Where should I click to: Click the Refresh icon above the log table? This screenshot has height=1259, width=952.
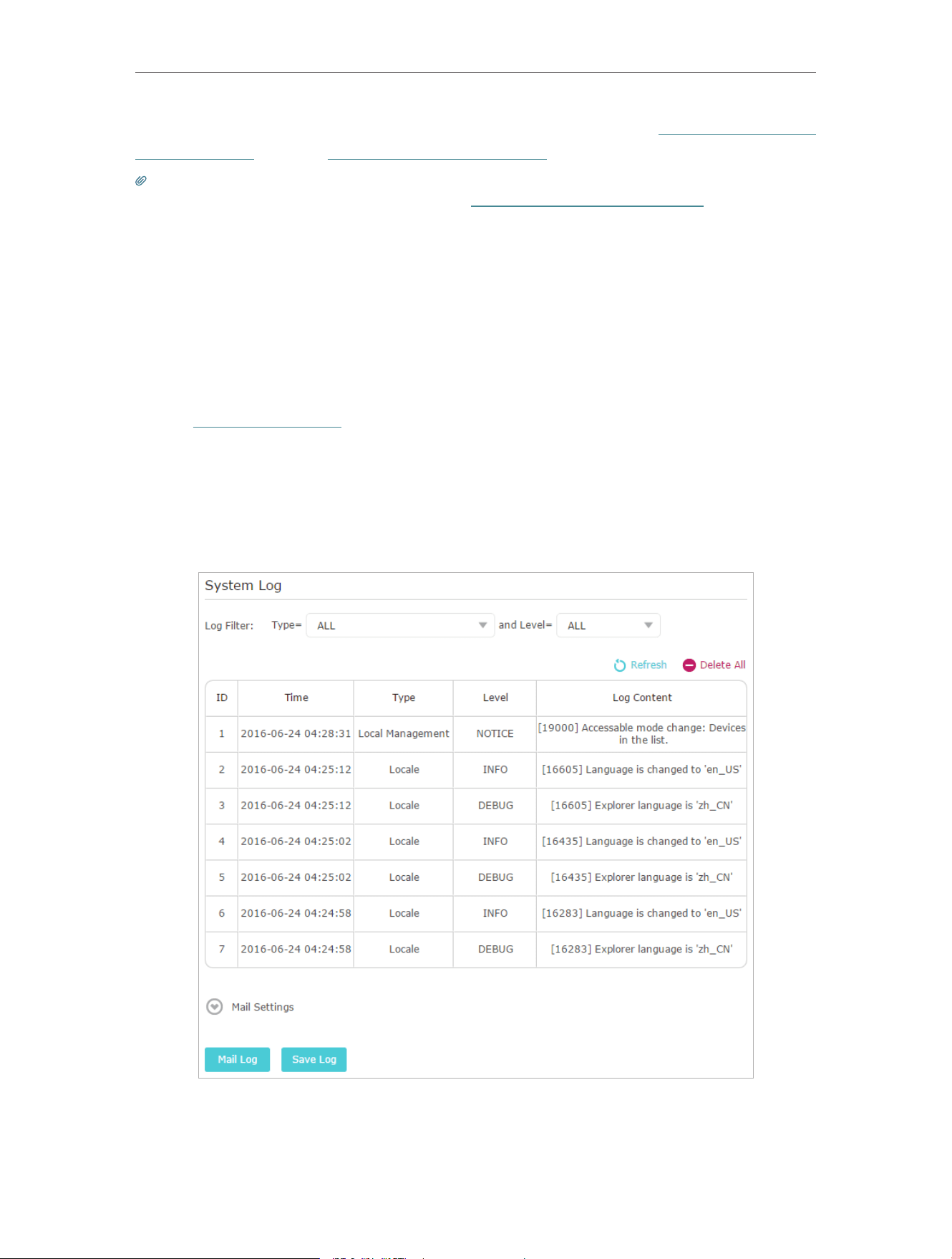[x=620, y=665]
